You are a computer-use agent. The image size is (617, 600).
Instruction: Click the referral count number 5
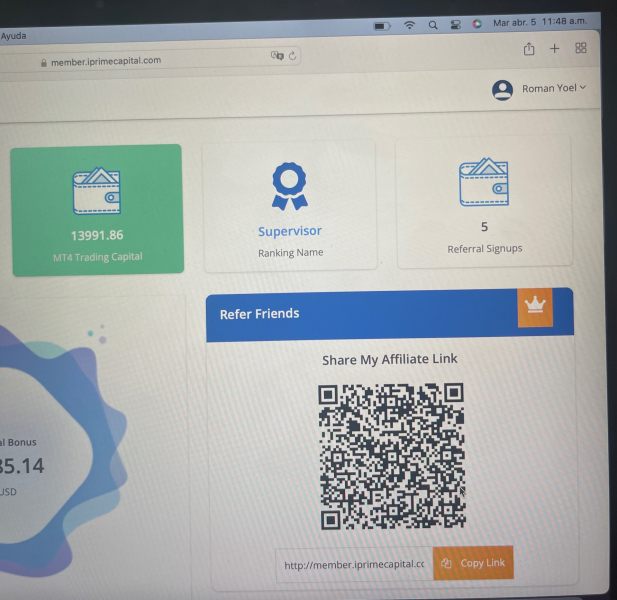(x=484, y=227)
